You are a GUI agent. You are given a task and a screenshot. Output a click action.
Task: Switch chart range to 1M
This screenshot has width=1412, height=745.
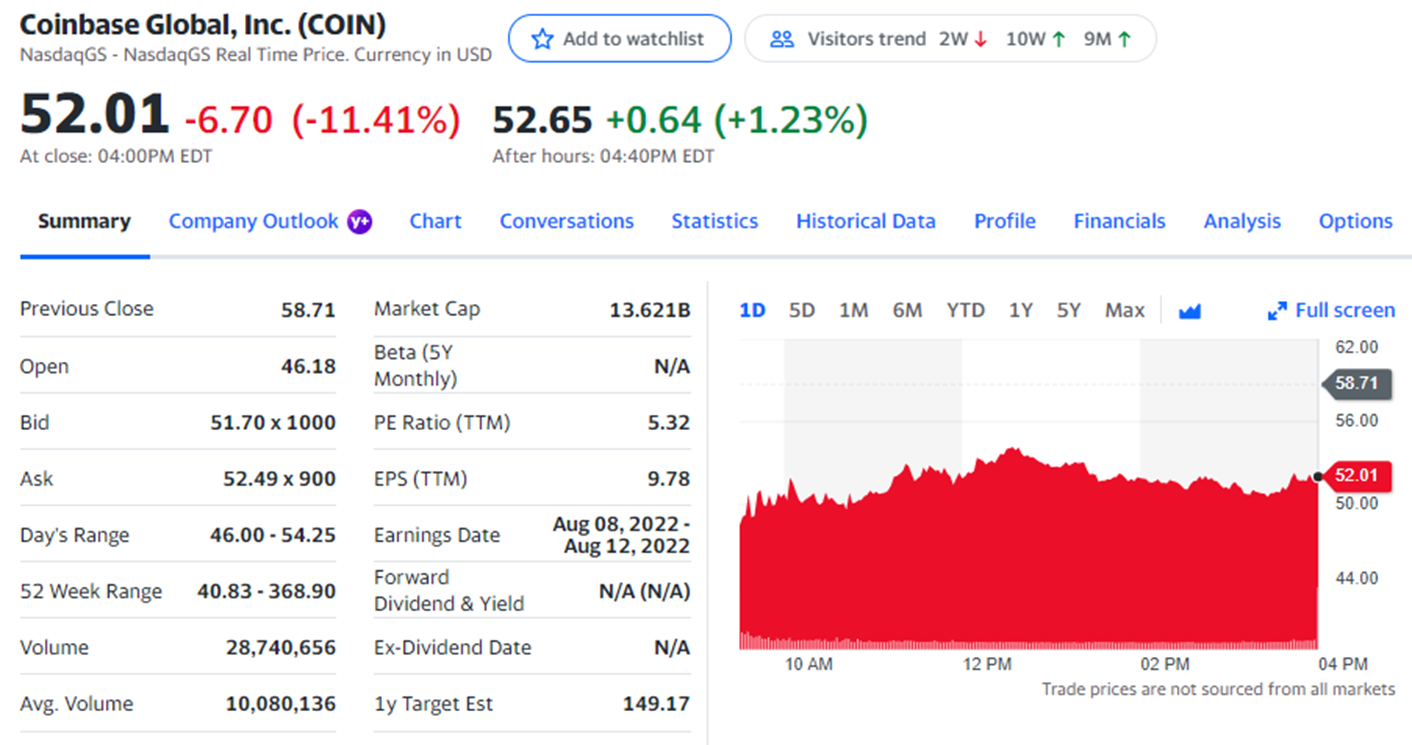pyautogui.click(x=853, y=310)
